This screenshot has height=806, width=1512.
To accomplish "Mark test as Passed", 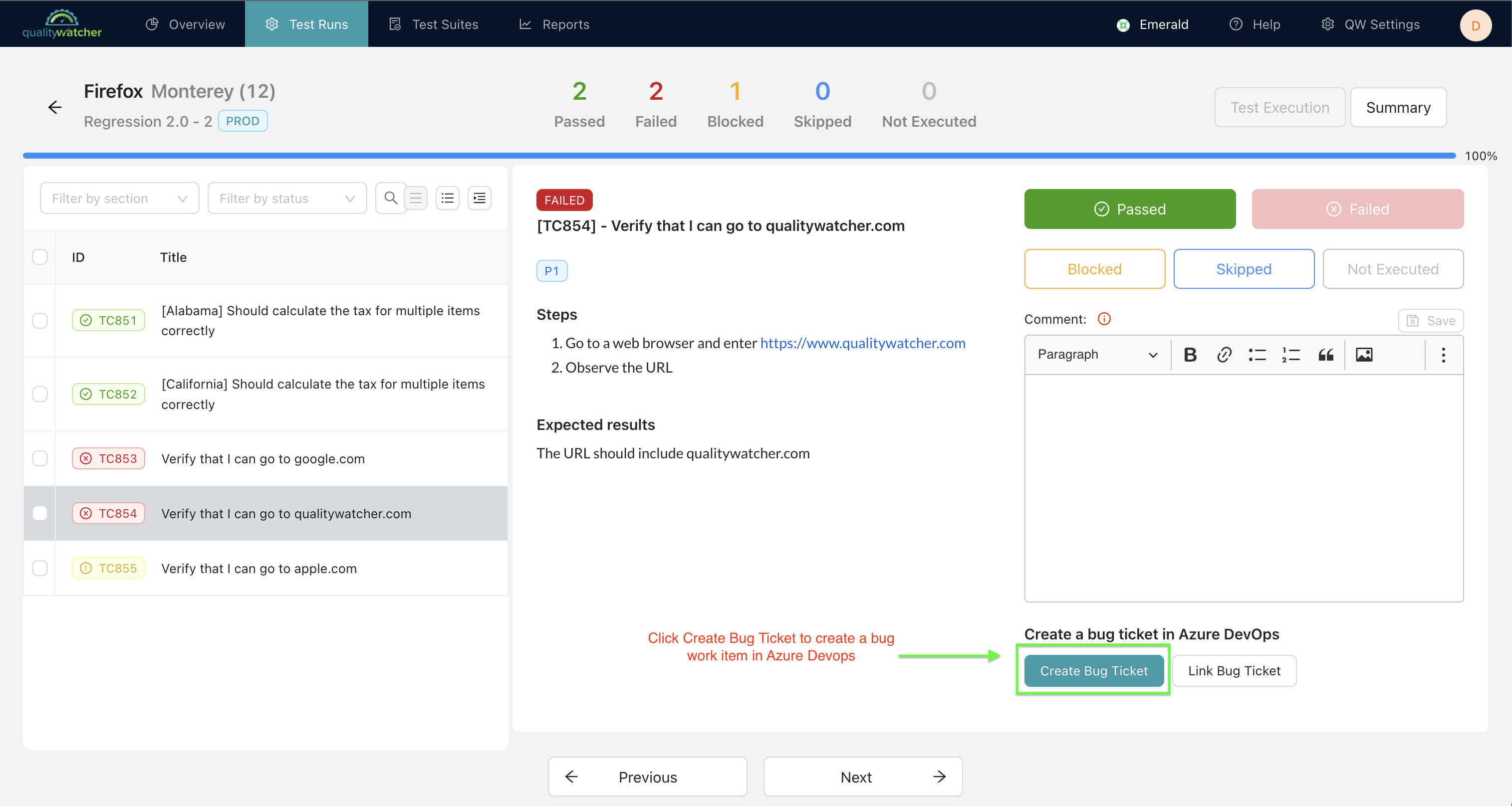I will [1130, 209].
